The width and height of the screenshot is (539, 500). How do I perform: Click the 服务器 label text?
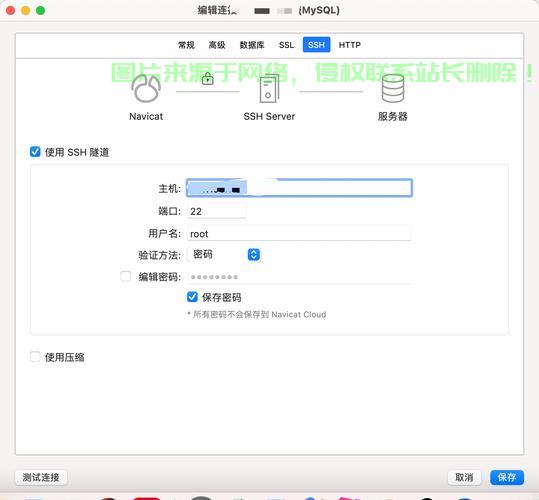tap(393, 116)
